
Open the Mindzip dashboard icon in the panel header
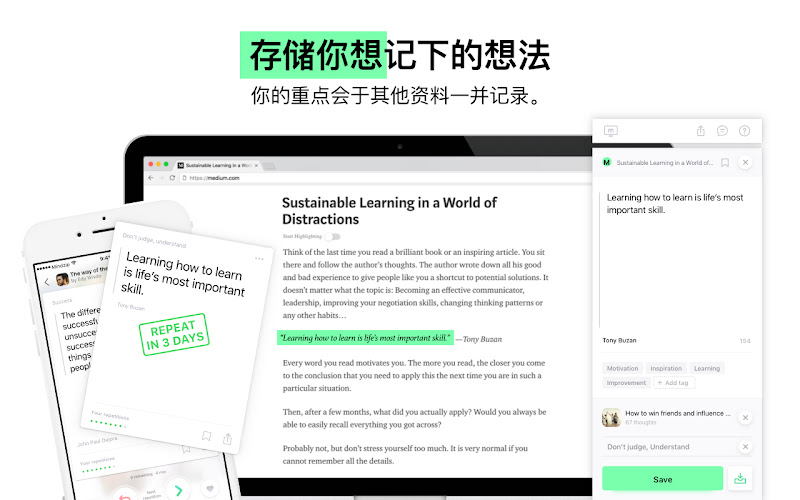point(611,131)
